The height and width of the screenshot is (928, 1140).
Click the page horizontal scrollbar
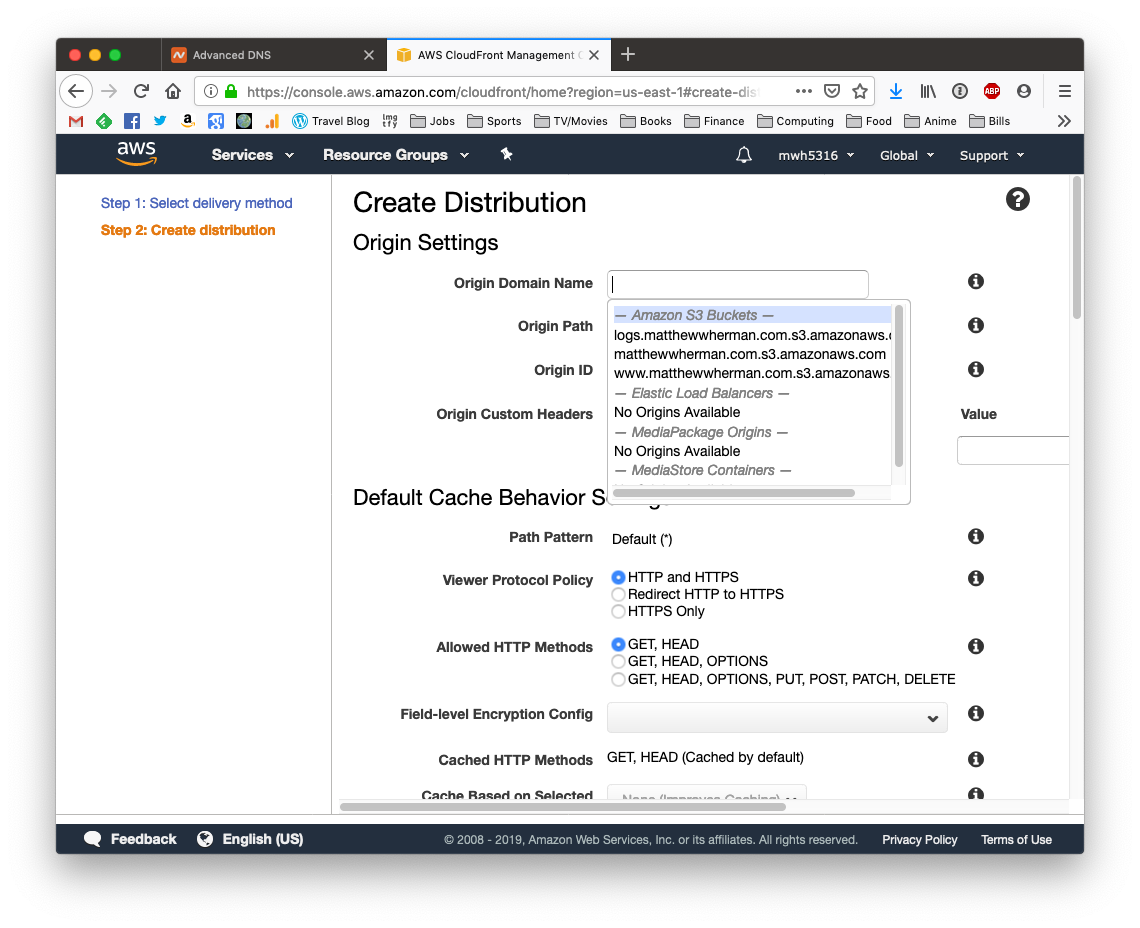coord(563,807)
